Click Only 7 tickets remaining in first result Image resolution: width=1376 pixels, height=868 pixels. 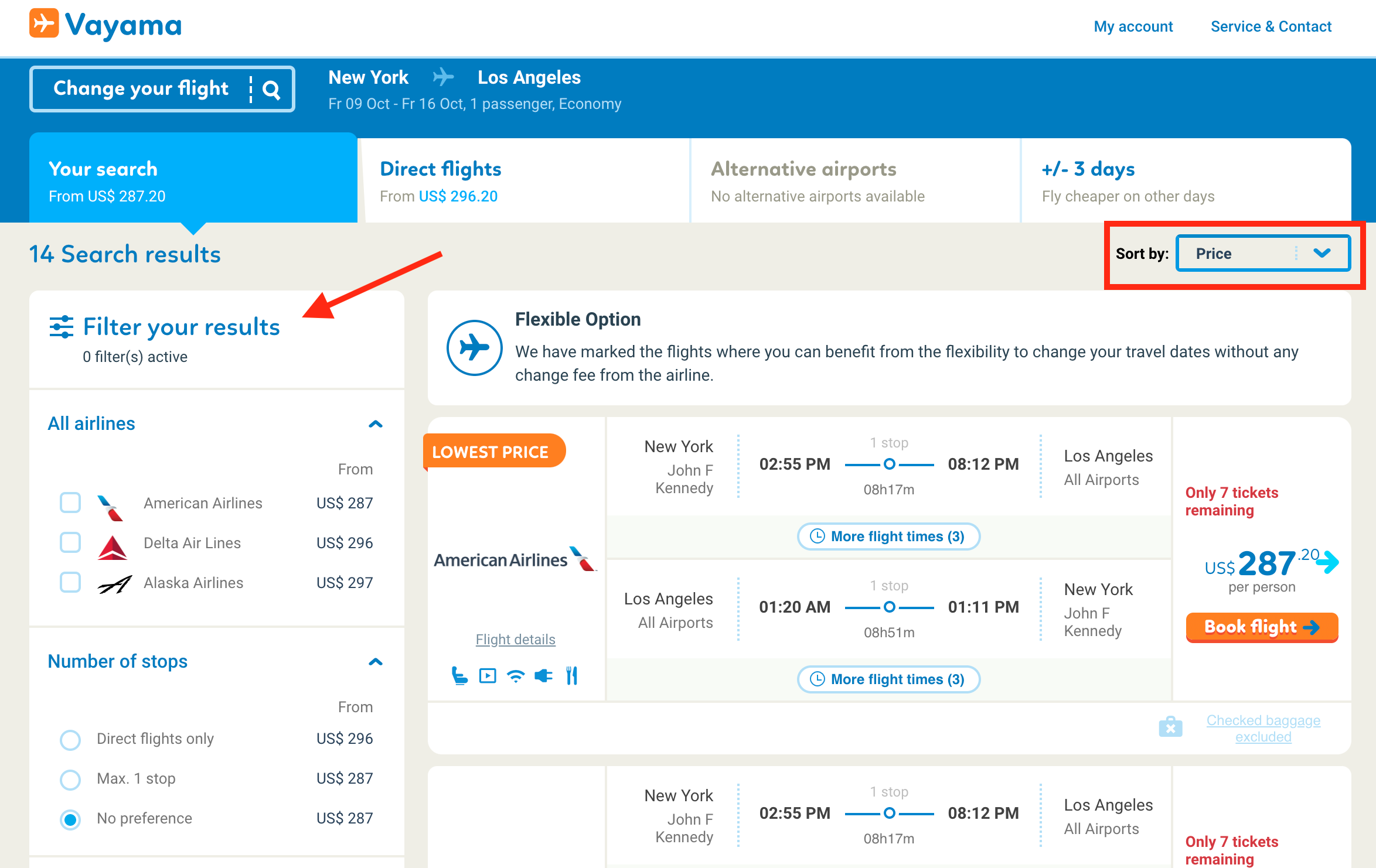point(1231,501)
